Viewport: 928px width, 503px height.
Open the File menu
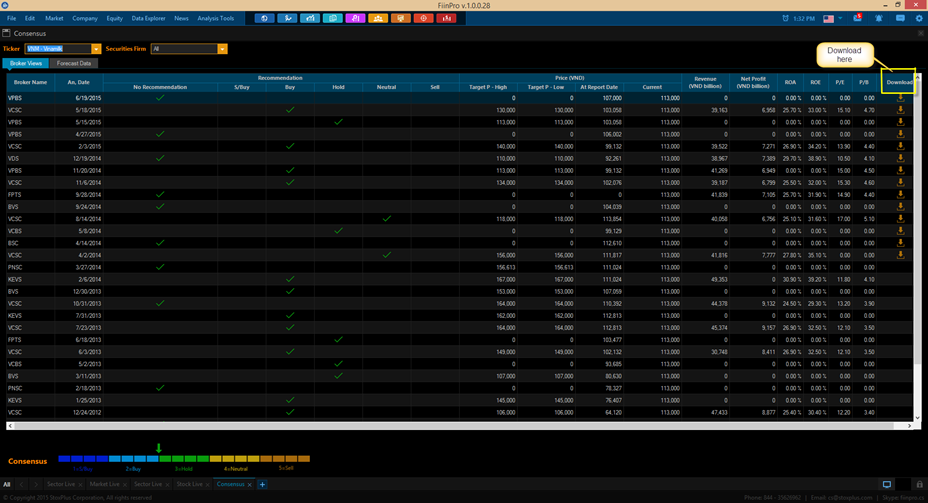click(x=11, y=18)
